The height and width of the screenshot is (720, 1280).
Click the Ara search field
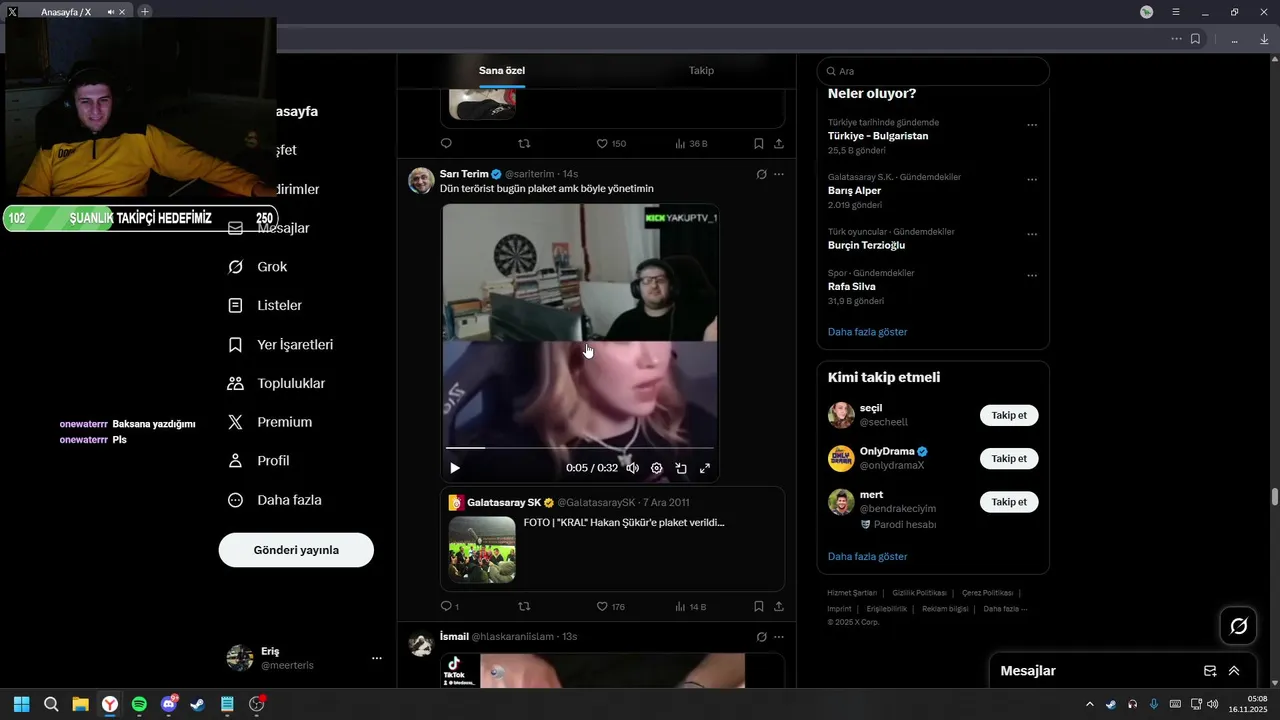[x=933, y=71]
